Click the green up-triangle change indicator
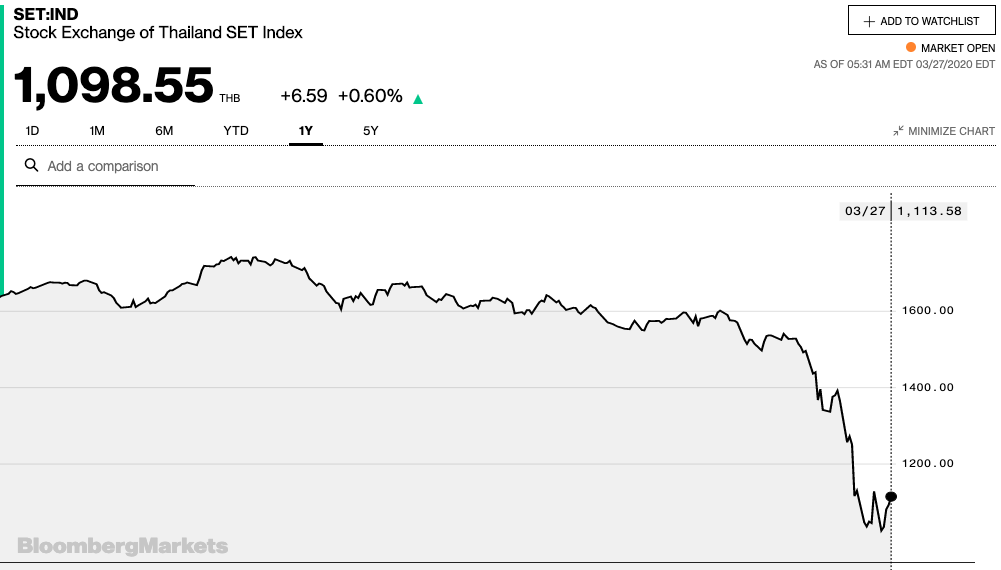This screenshot has width=1001, height=570. click(x=418, y=99)
